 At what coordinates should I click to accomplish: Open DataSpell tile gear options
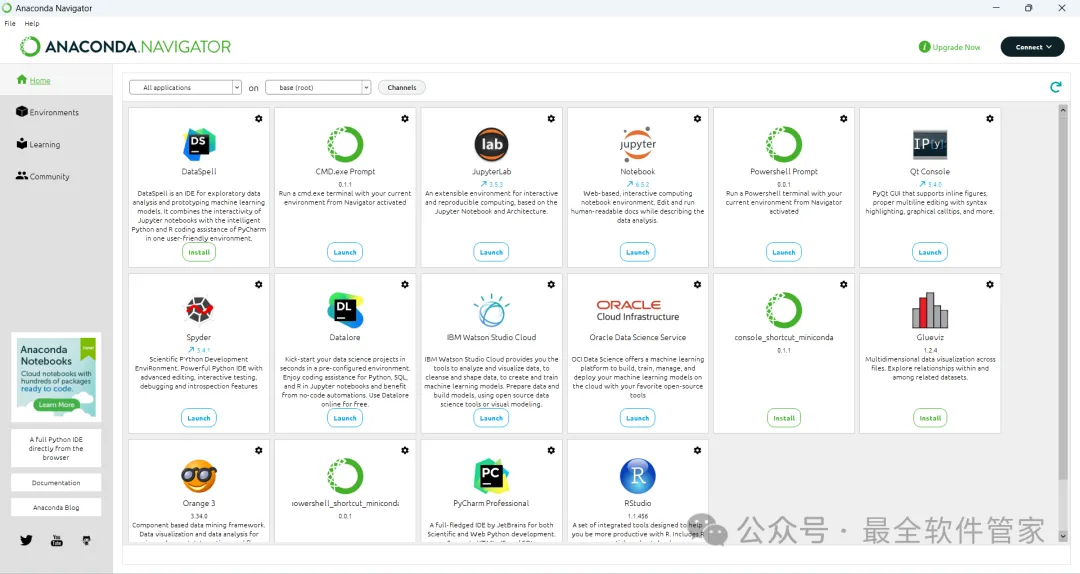[x=259, y=119]
